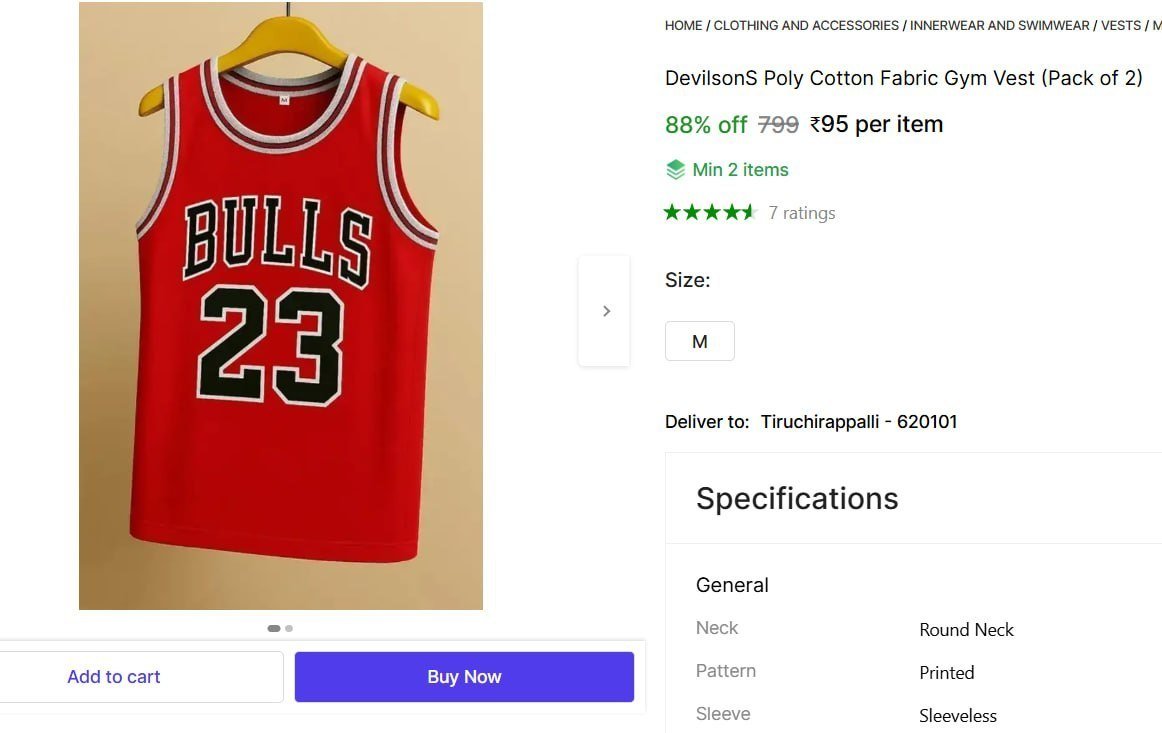1162x733 pixels.
Task: Click the 88% off discount text
Action: point(706,125)
